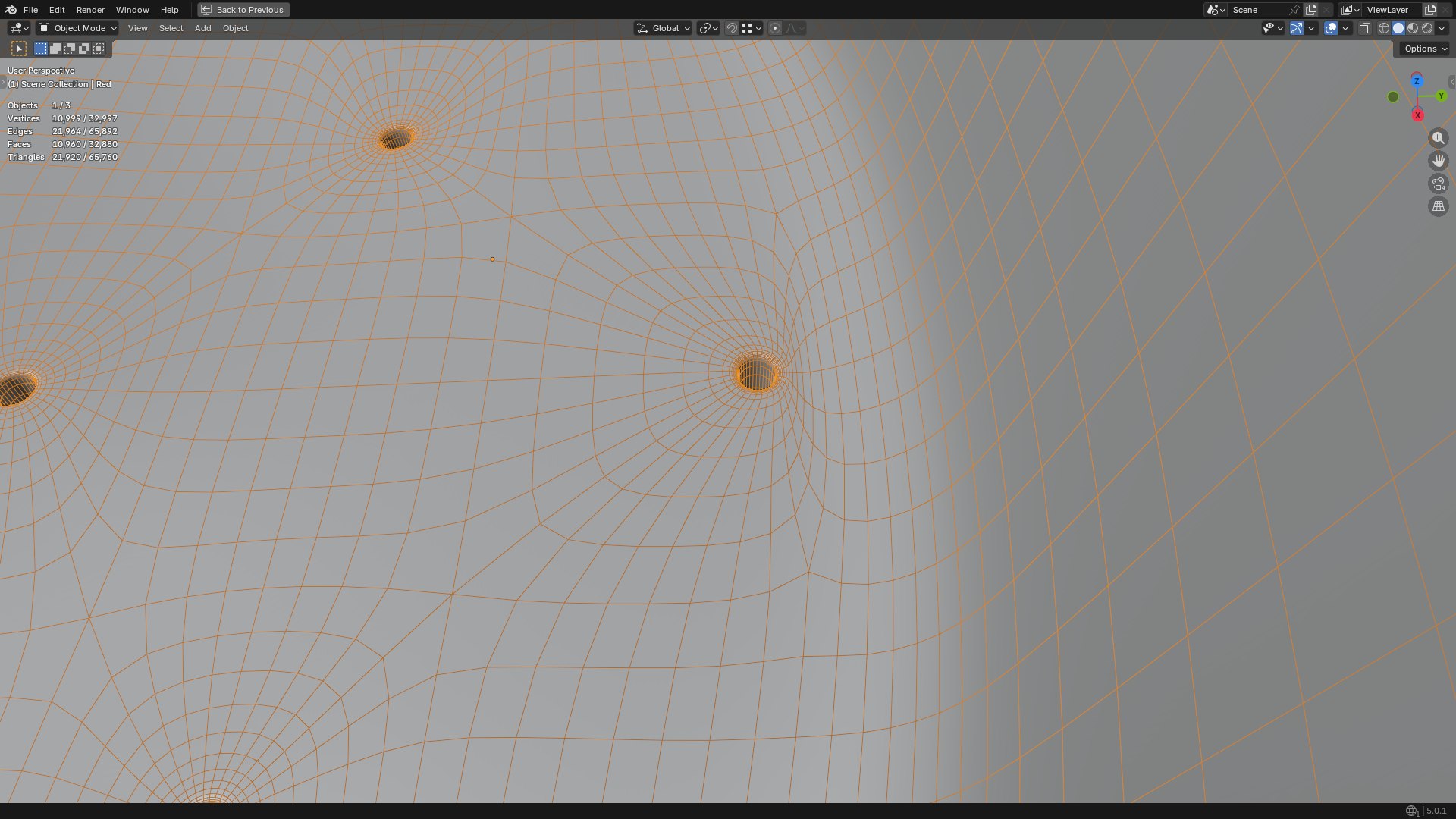Click the Back to Previous button
This screenshot has height=819, width=1456.
coord(243,10)
